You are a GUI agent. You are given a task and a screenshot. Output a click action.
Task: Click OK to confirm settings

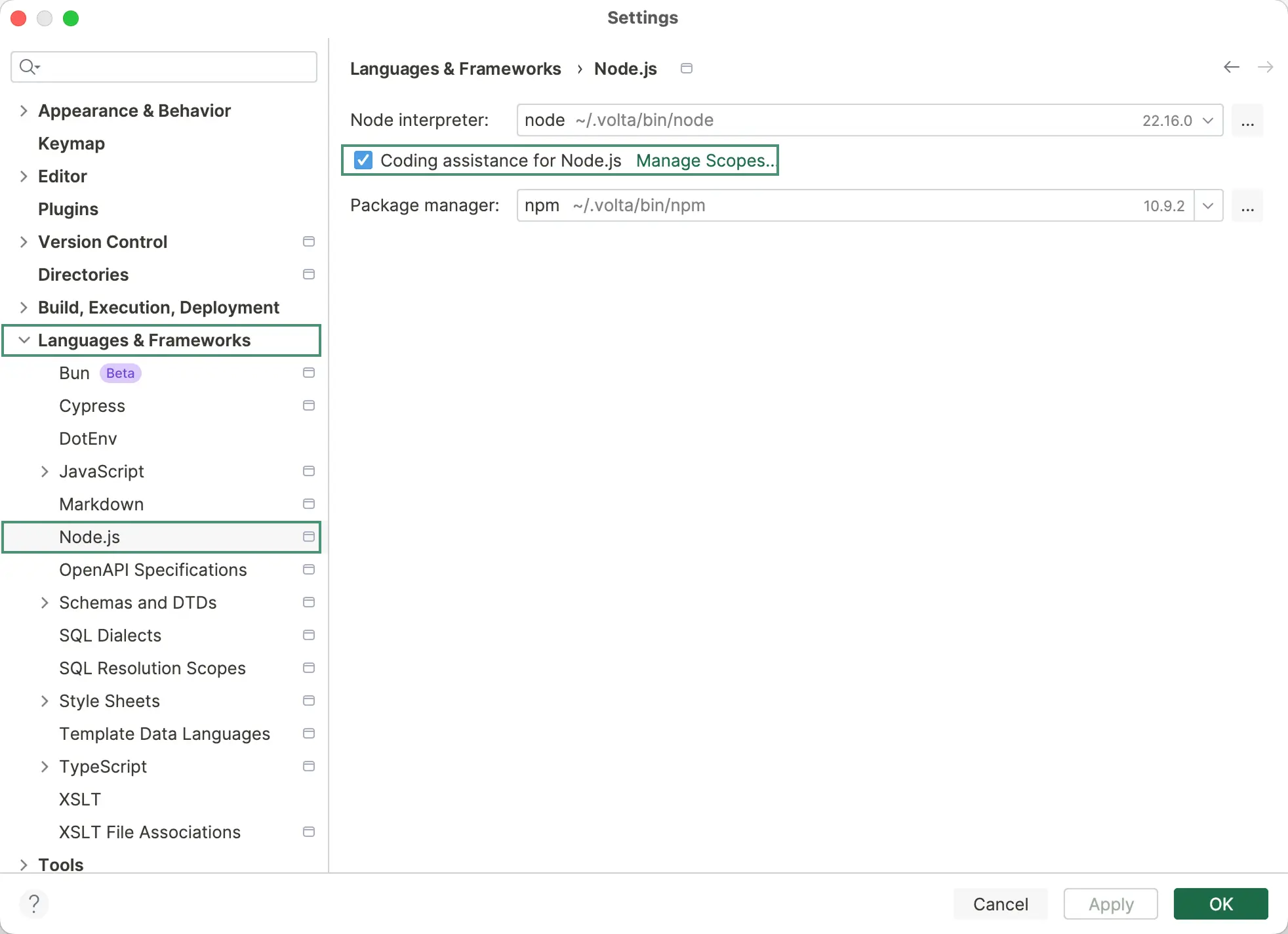coord(1220,904)
